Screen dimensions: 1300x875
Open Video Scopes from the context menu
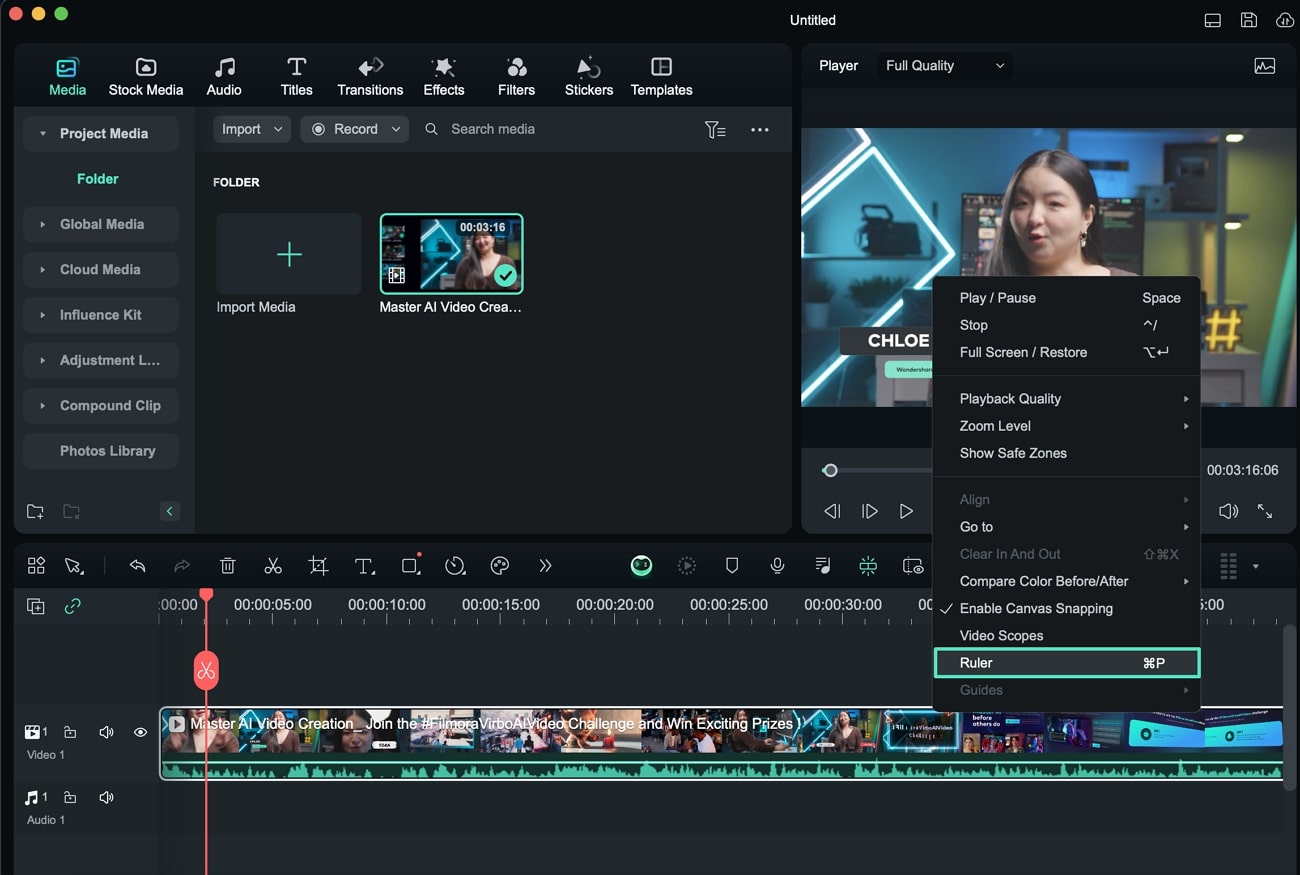pyautogui.click(x=1066, y=635)
